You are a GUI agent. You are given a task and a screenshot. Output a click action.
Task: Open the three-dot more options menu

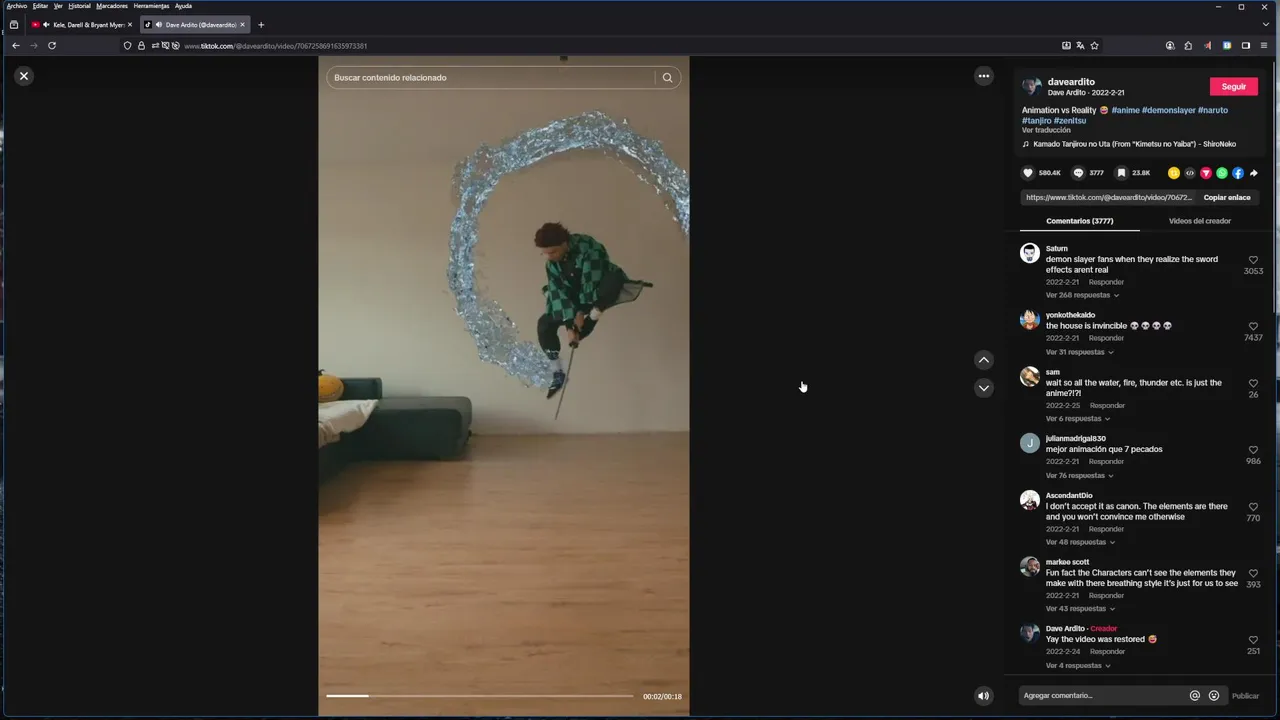(984, 76)
